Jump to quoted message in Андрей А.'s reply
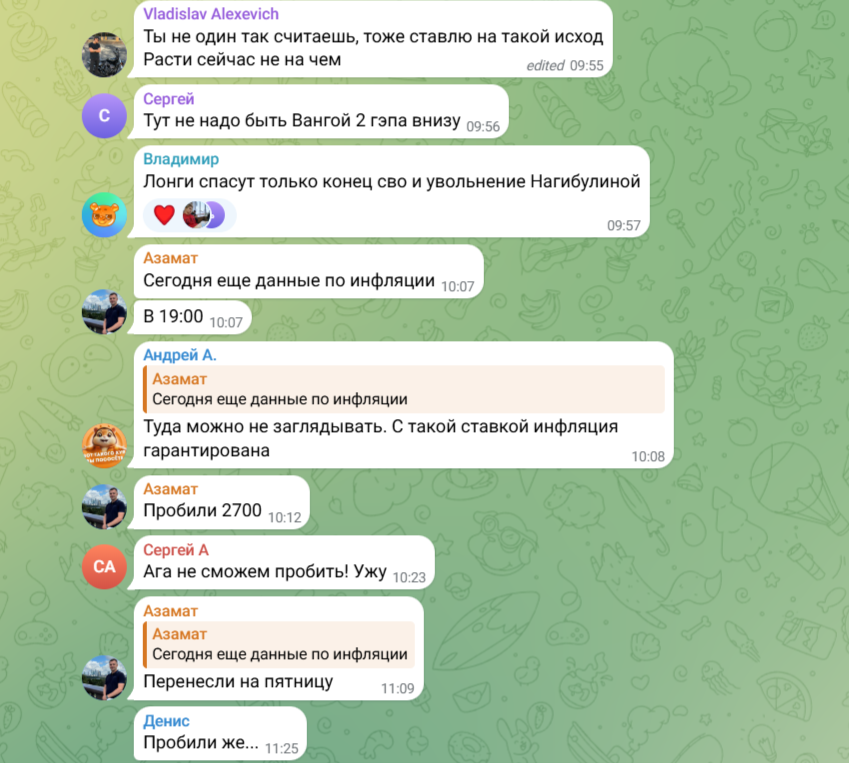 [404, 389]
